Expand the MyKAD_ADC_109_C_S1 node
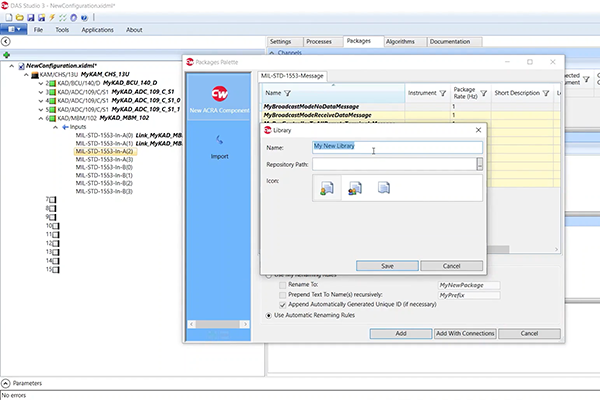Screen dimensions: 600x400 [41, 92]
